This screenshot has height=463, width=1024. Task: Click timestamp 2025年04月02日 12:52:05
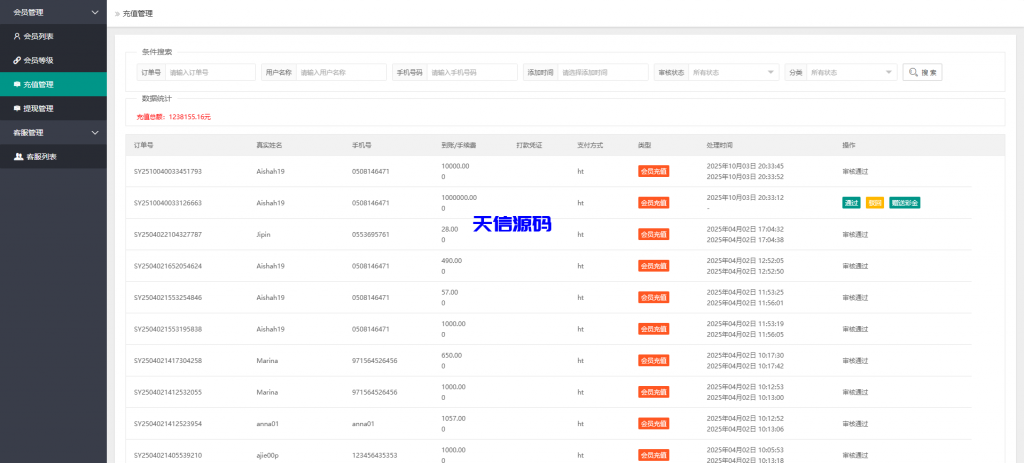coord(745,260)
